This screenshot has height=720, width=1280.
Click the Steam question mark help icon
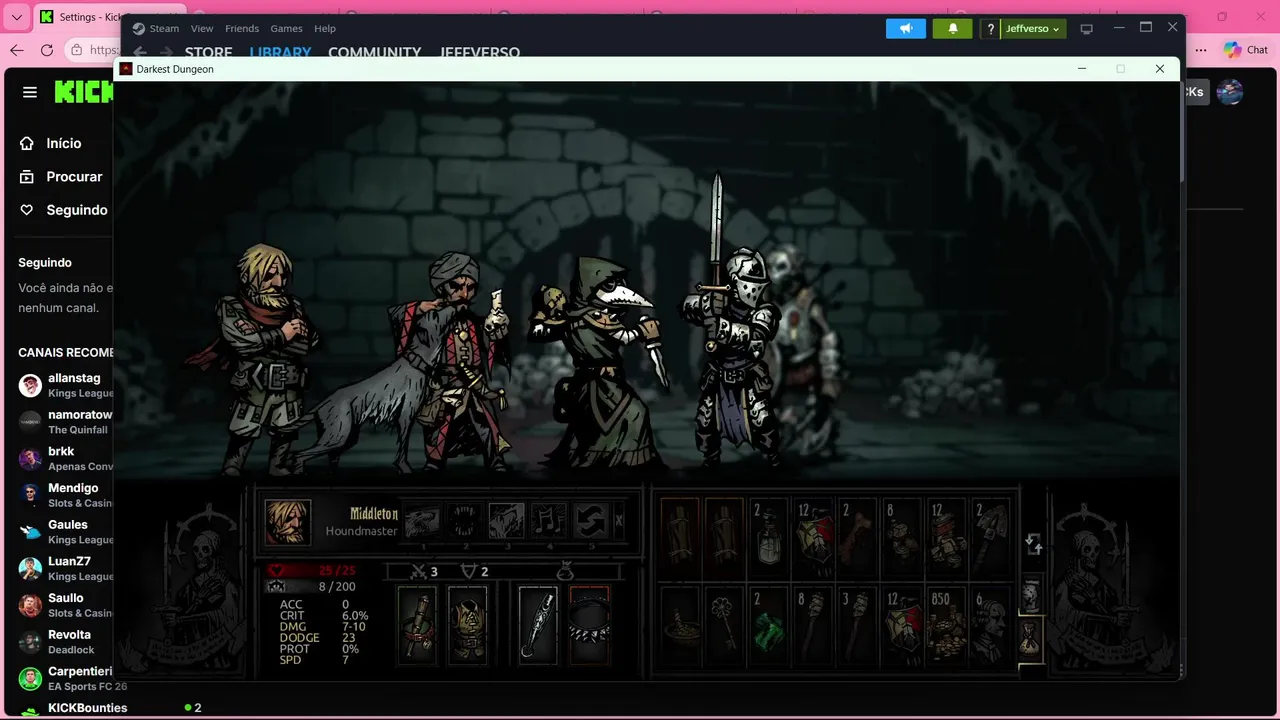click(x=991, y=29)
